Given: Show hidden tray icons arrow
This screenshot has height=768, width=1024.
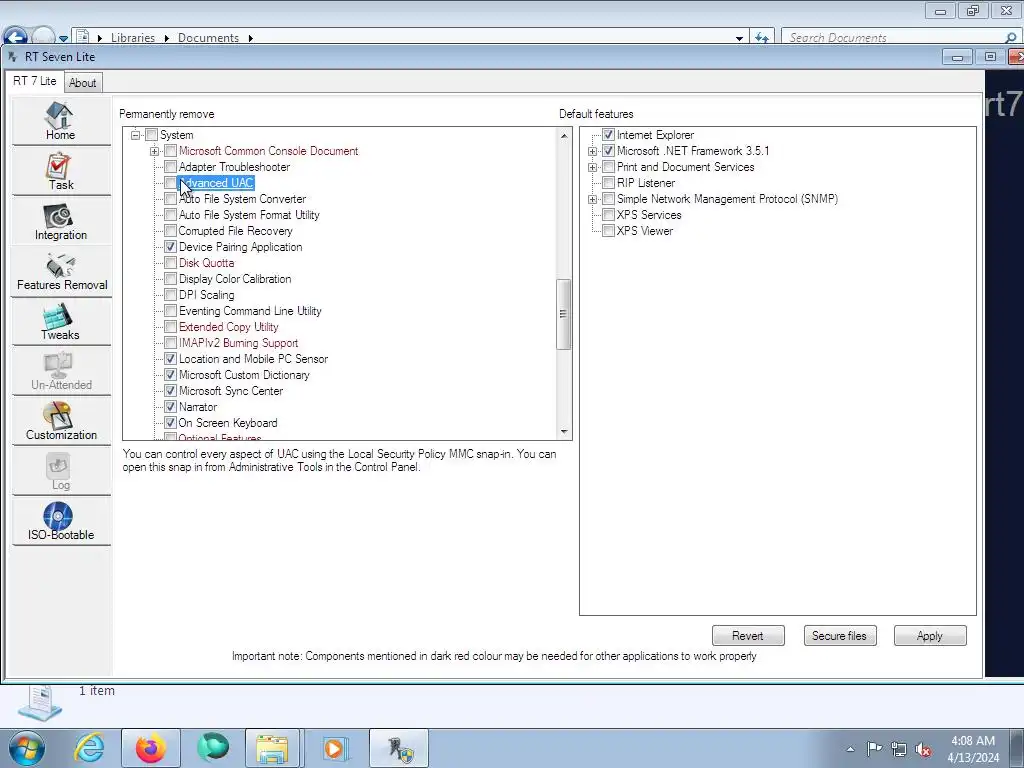Looking at the screenshot, I should pos(850,749).
